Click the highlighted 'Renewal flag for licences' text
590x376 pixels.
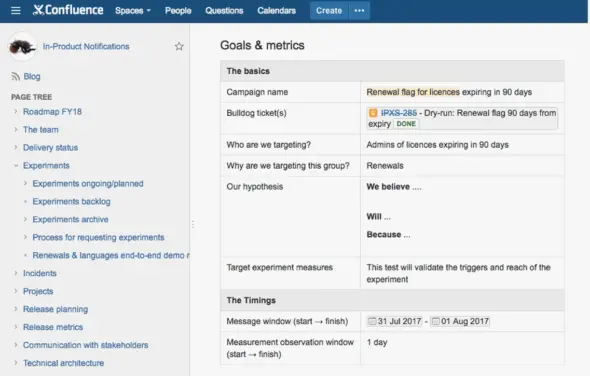point(413,92)
